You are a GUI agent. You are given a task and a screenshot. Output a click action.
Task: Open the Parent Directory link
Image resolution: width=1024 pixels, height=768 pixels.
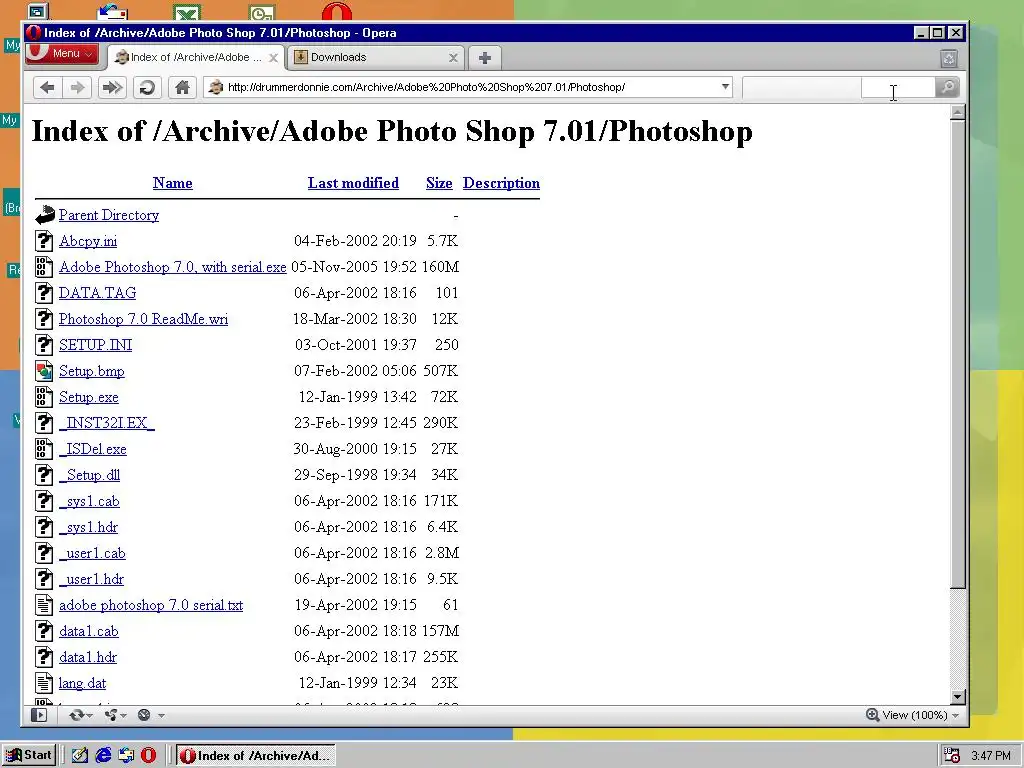pyautogui.click(x=109, y=215)
